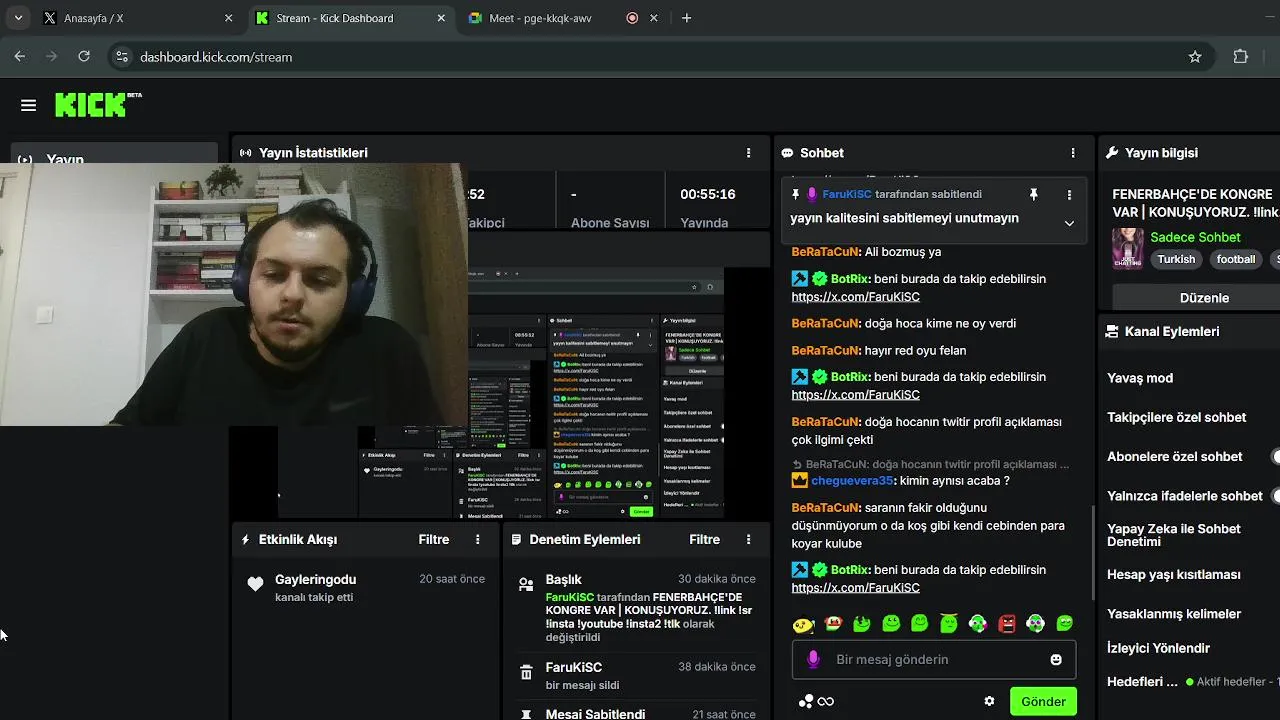The height and width of the screenshot is (720, 1280).
Task: Click the purple microphone icon in message box
Action: coord(813,659)
